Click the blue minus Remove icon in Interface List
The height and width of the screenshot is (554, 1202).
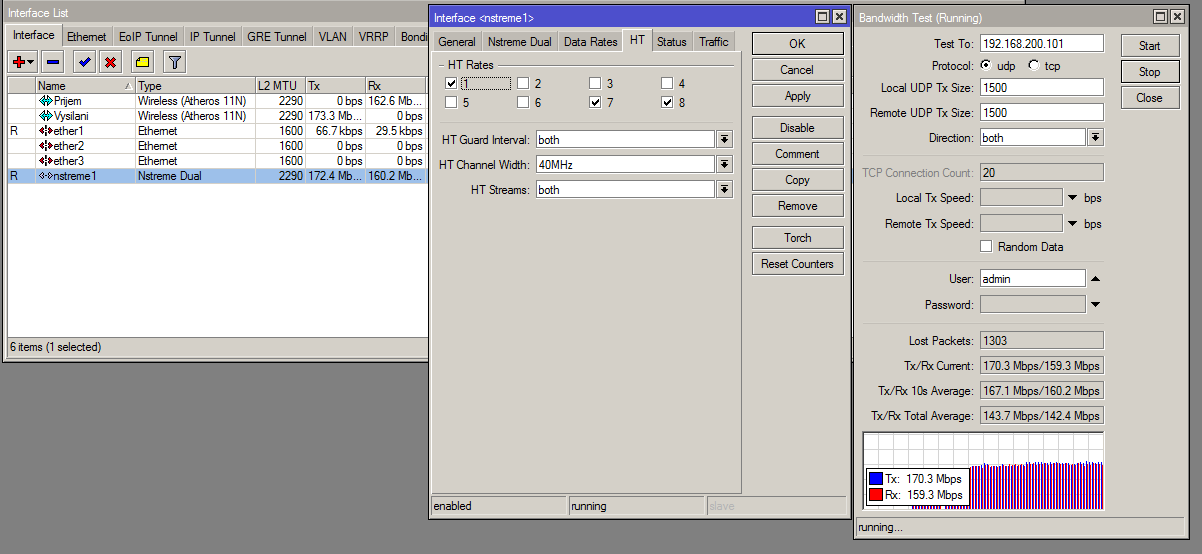[x=53, y=62]
